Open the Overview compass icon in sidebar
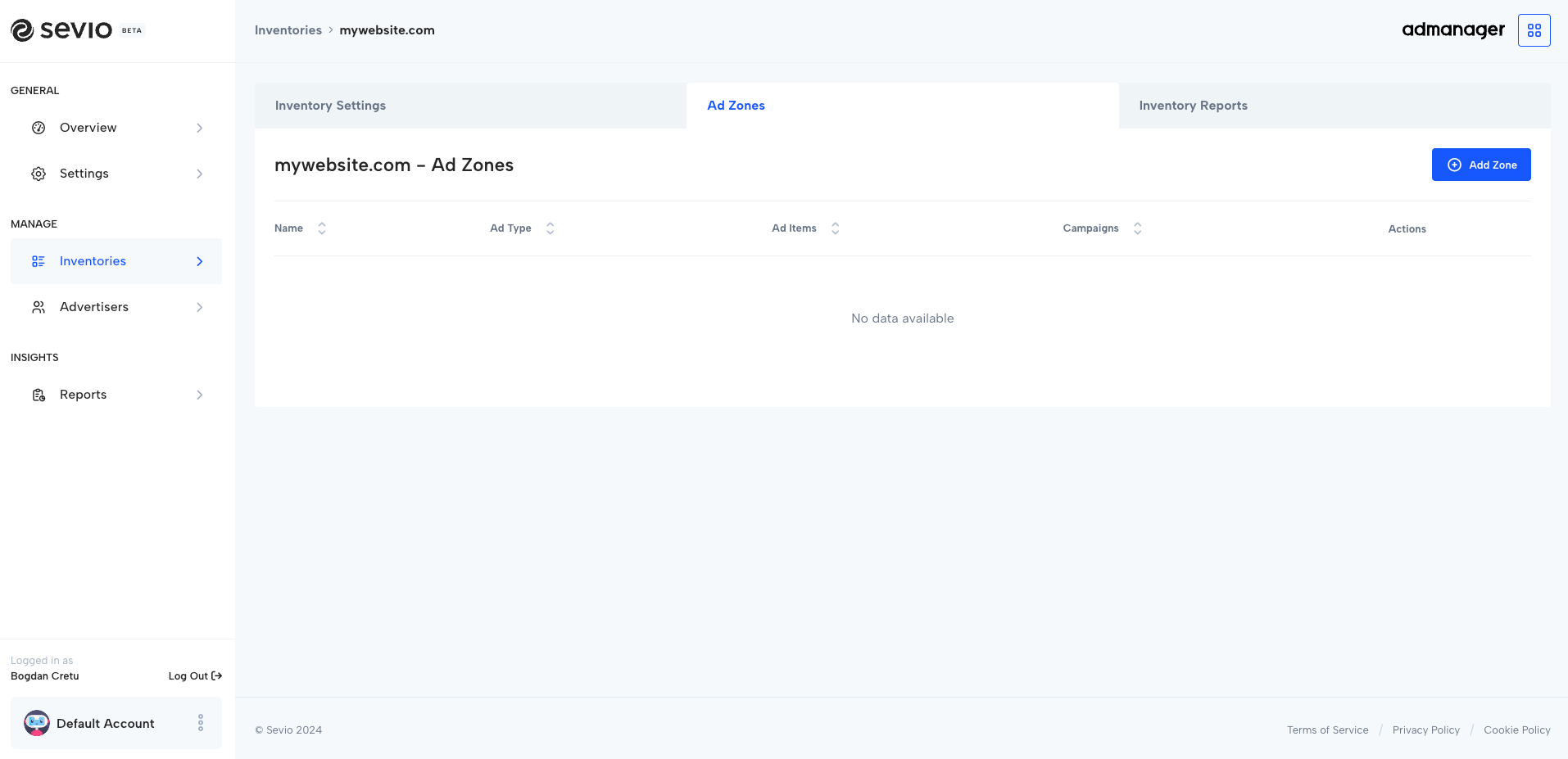The width and height of the screenshot is (1568, 759). click(x=38, y=128)
